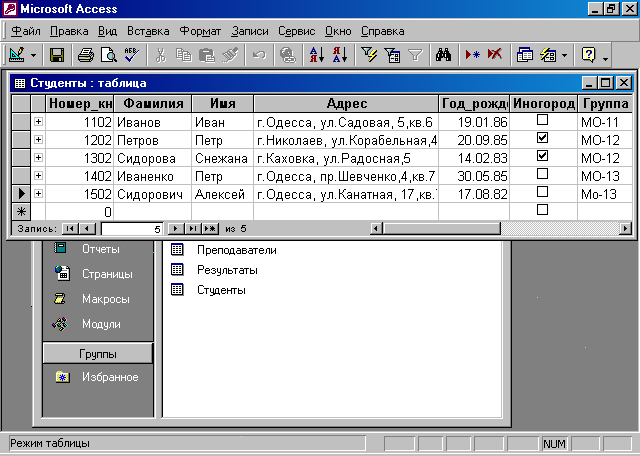This screenshot has height=456, width=640.
Task: Expand subdatasheet for record 1502
Action: (38, 194)
